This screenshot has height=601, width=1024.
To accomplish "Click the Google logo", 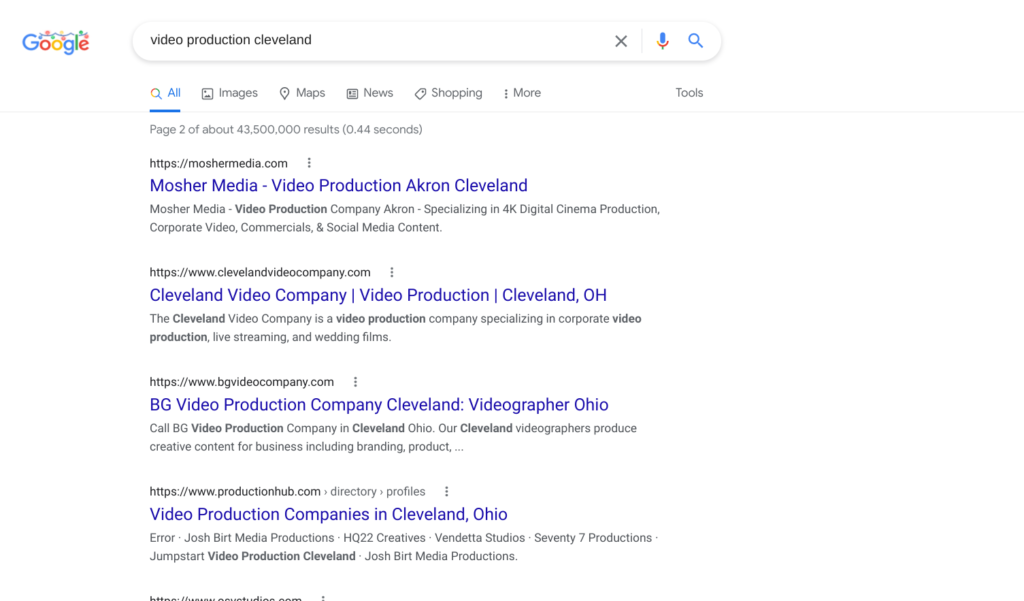I will 56,42.
